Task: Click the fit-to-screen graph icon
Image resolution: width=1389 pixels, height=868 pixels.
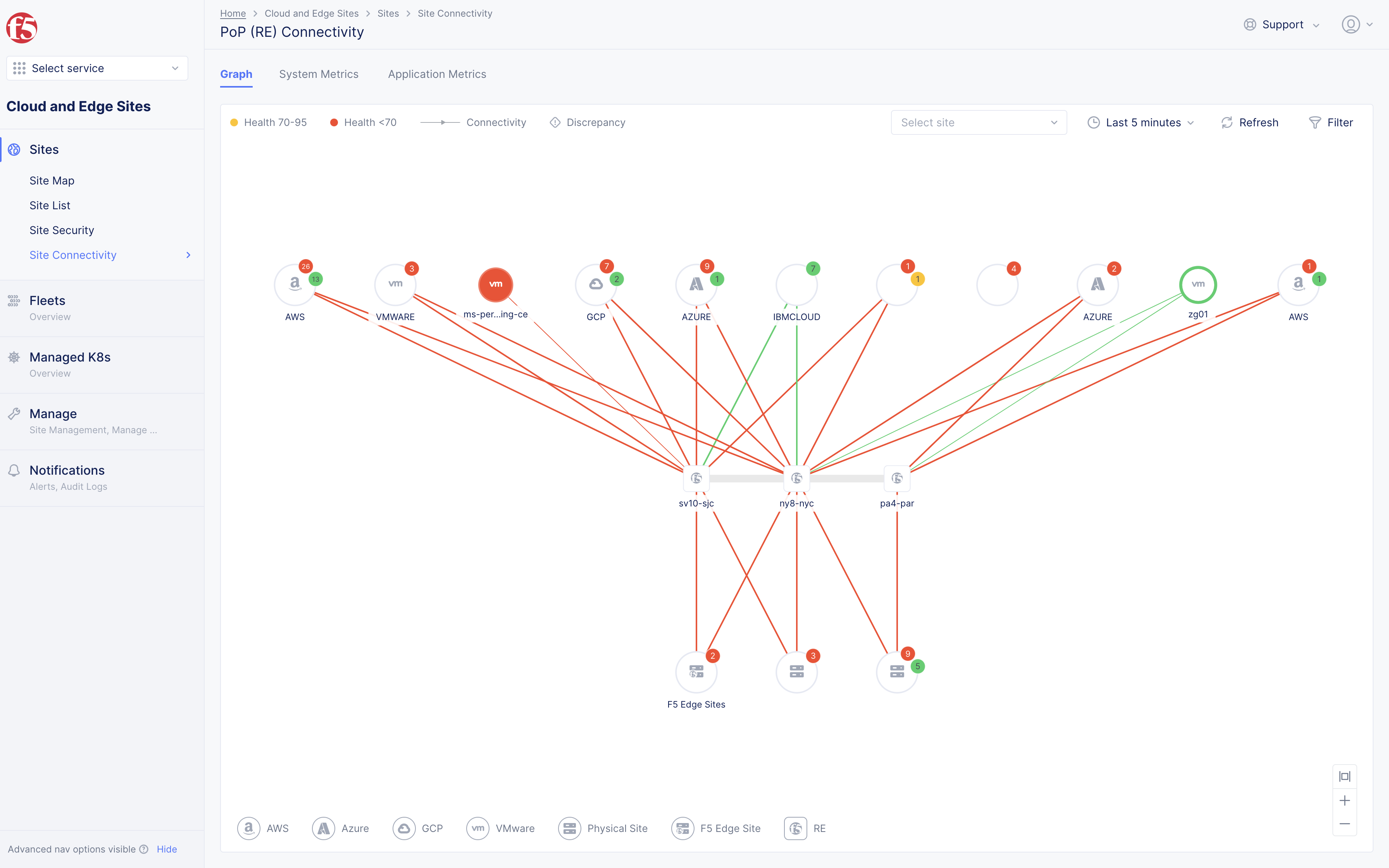Action: tap(1345, 777)
